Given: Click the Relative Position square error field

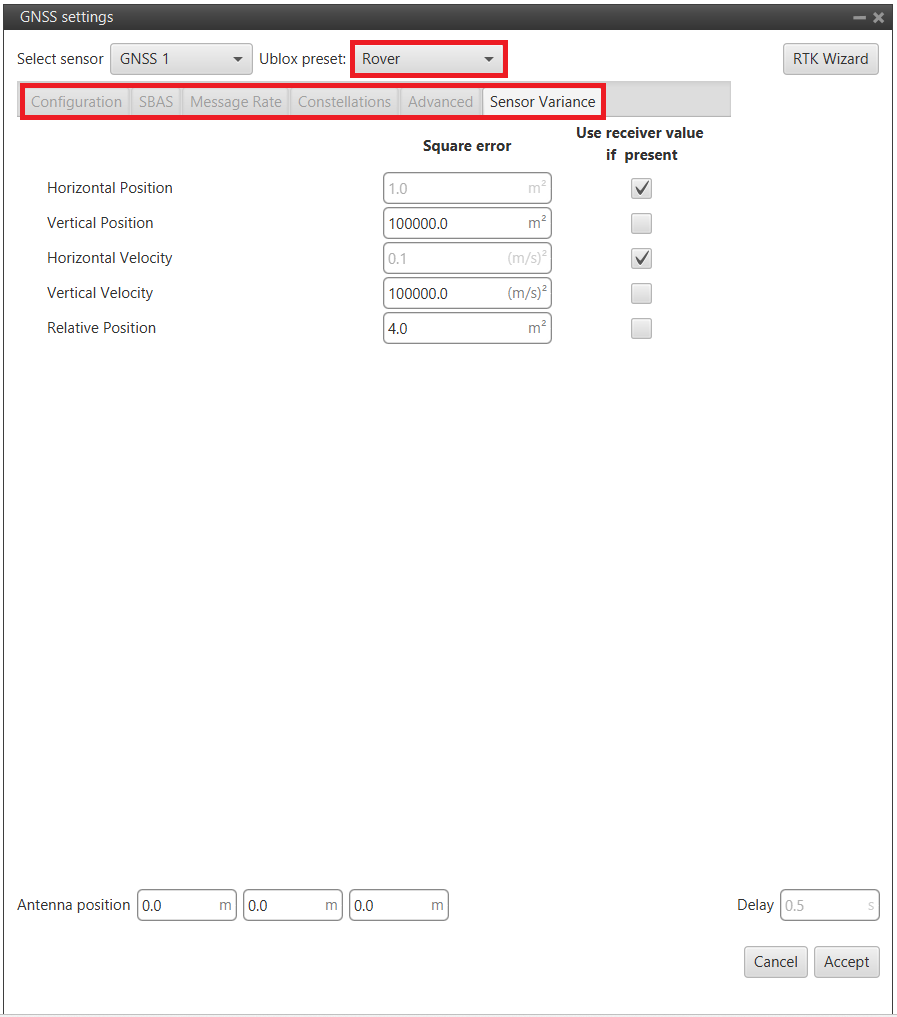Looking at the screenshot, I should tap(455, 328).
